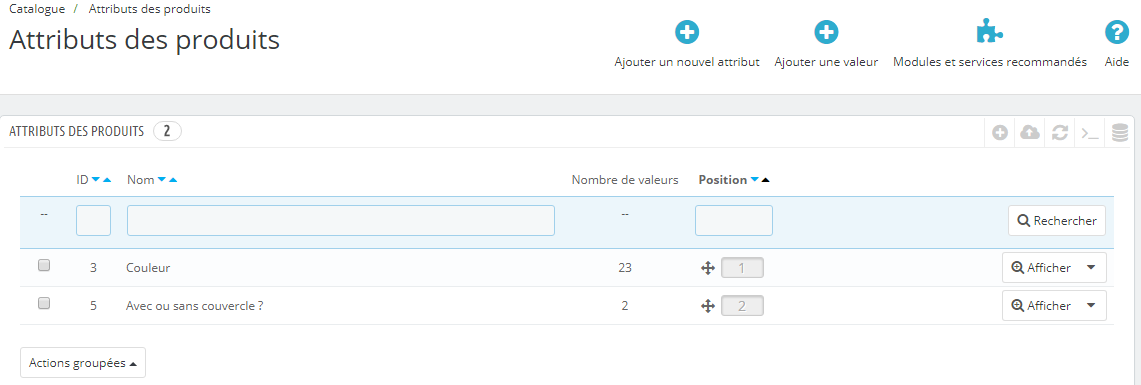Click the Rechercher button
The image size is (1141, 385).
pyautogui.click(x=1057, y=221)
